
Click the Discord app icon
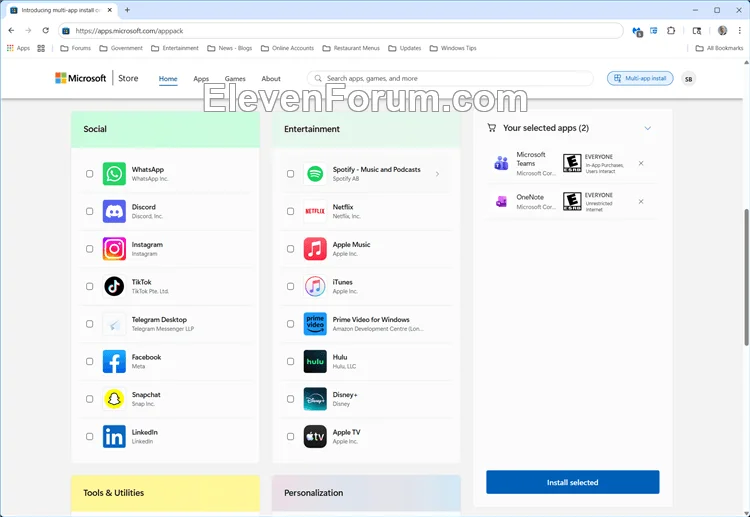click(x=114, y=211)
